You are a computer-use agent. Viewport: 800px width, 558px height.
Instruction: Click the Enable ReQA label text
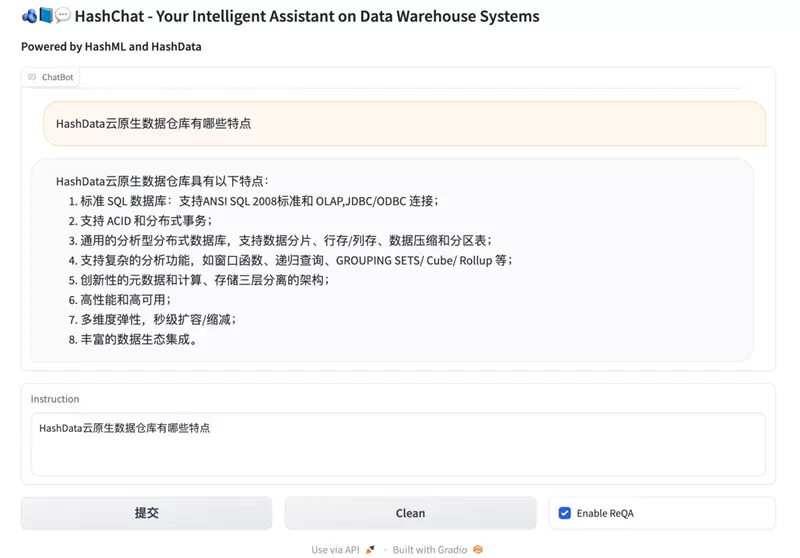coord(605,513)
